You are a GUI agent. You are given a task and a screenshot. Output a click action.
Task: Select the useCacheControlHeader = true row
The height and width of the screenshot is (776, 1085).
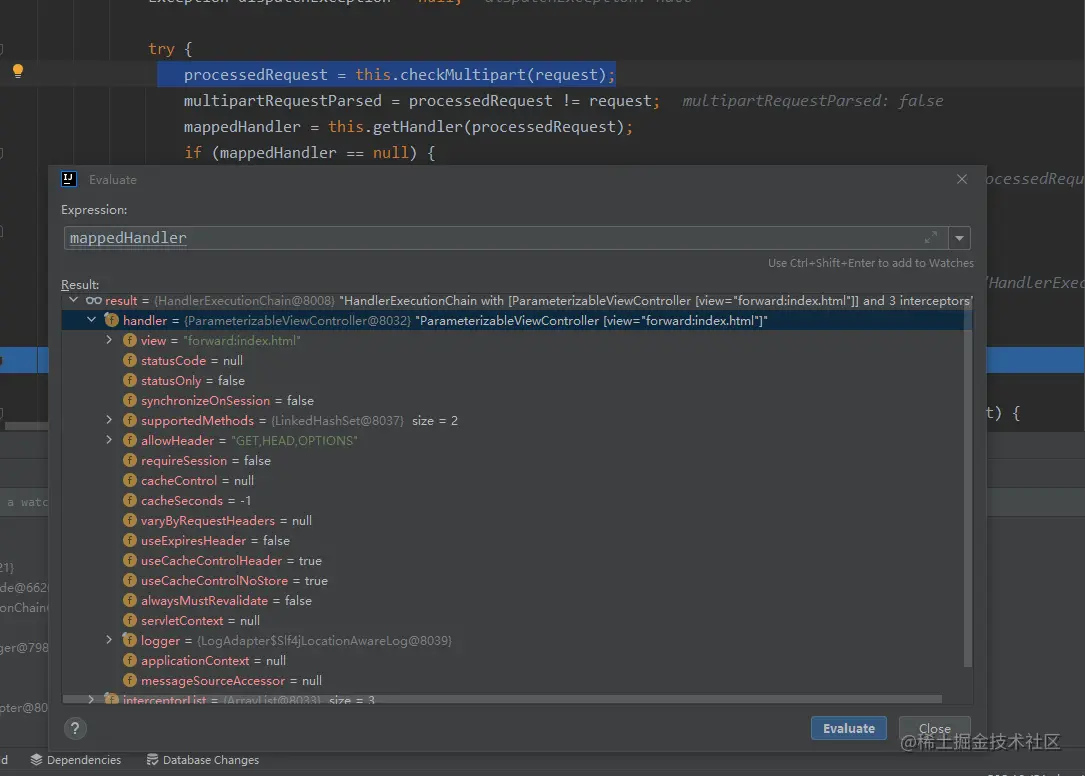tap(513, 561)
